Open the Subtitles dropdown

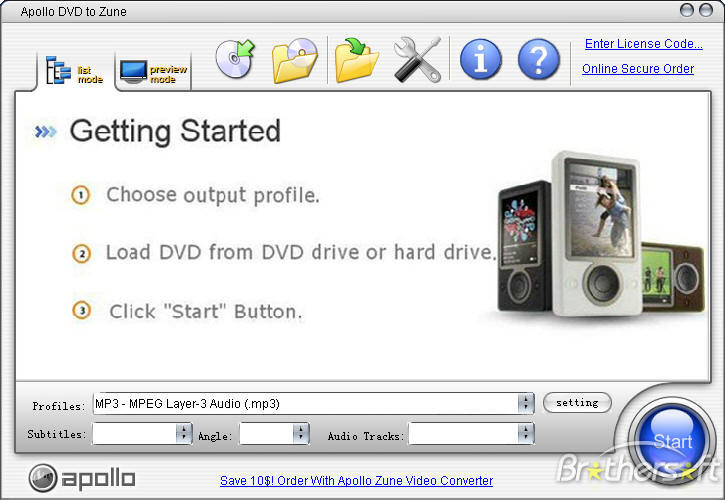click(x=184, y=433)
